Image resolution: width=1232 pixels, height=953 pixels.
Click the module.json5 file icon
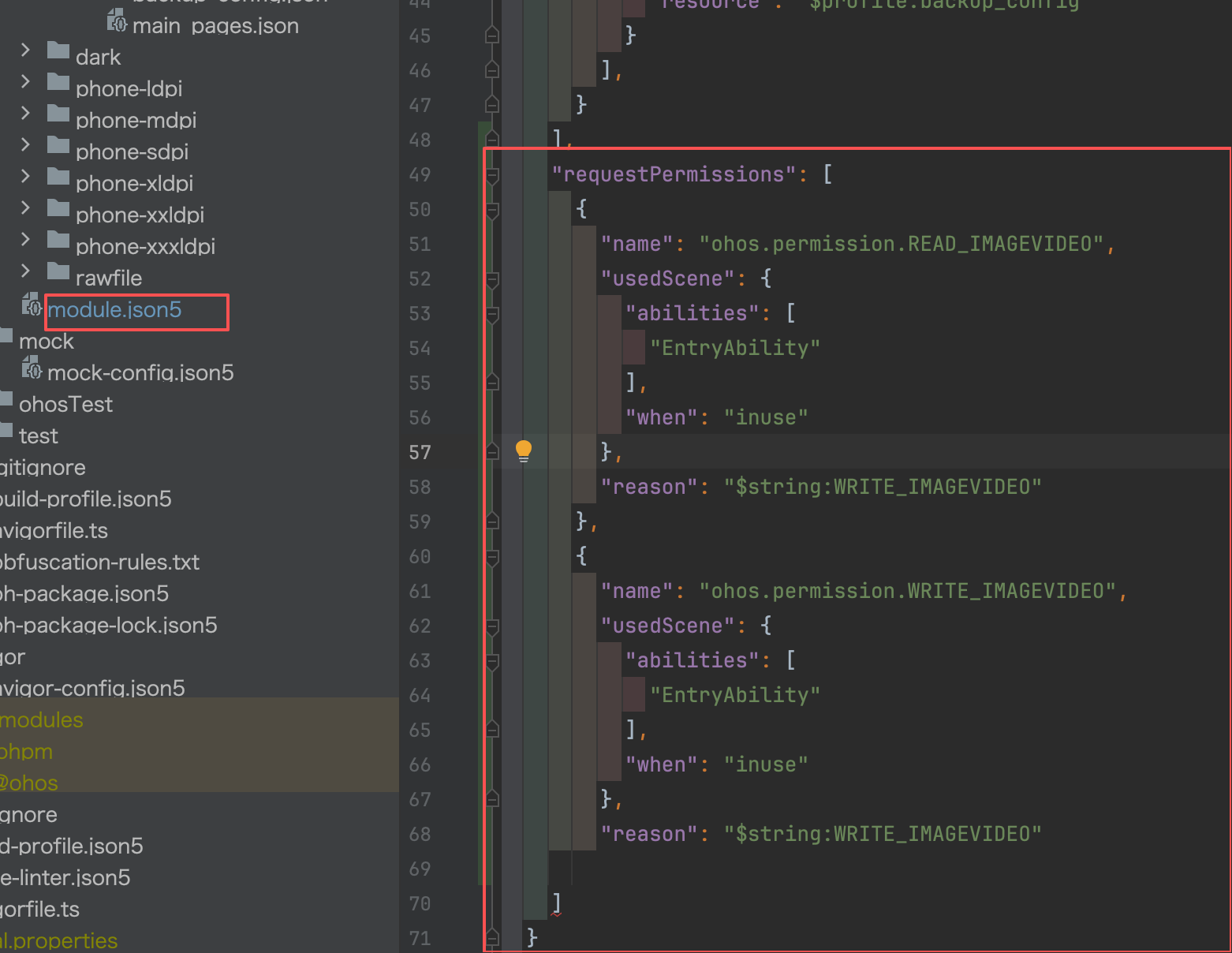(32, 305)
